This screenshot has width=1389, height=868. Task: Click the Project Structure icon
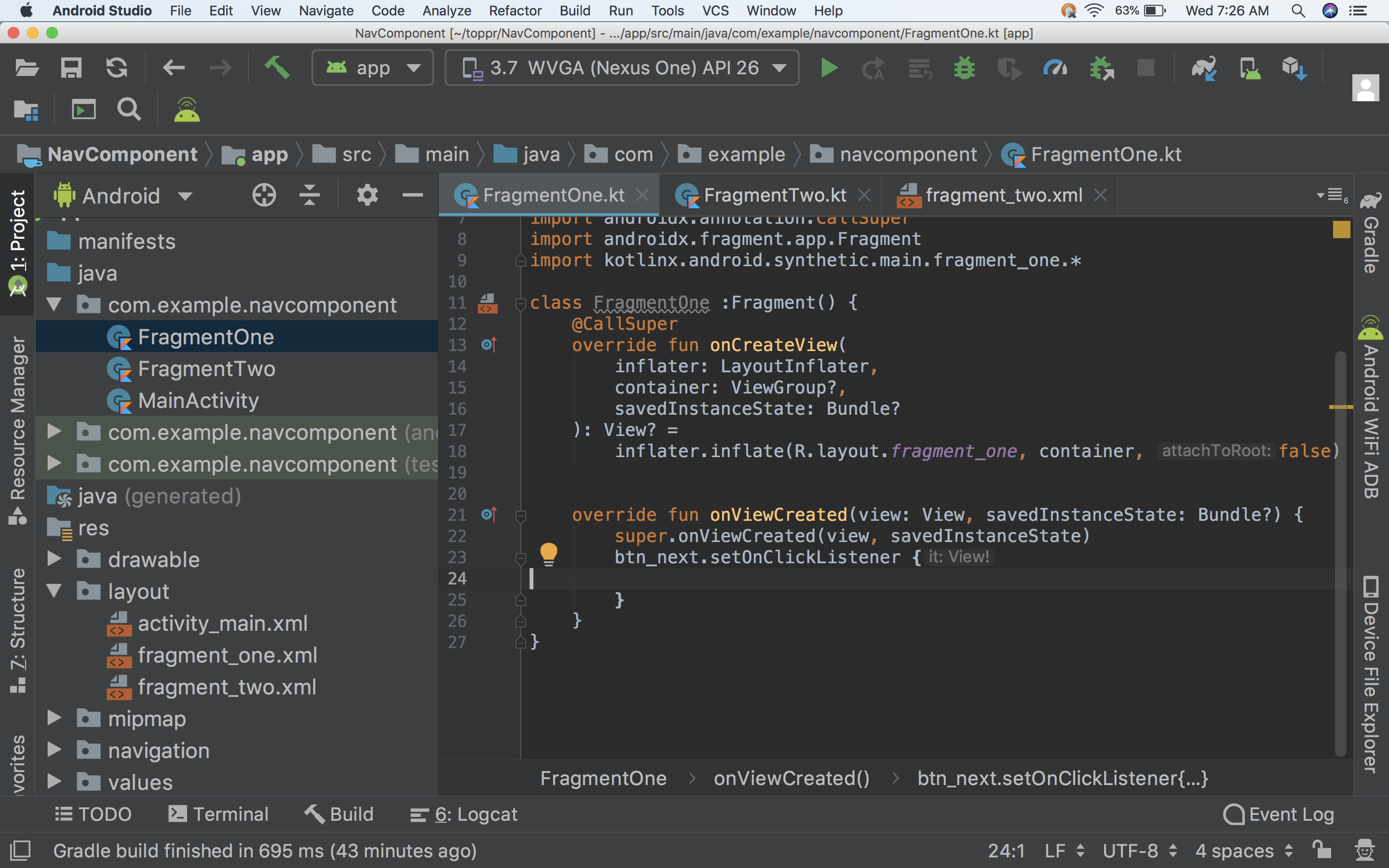click(x=27, y=109)
